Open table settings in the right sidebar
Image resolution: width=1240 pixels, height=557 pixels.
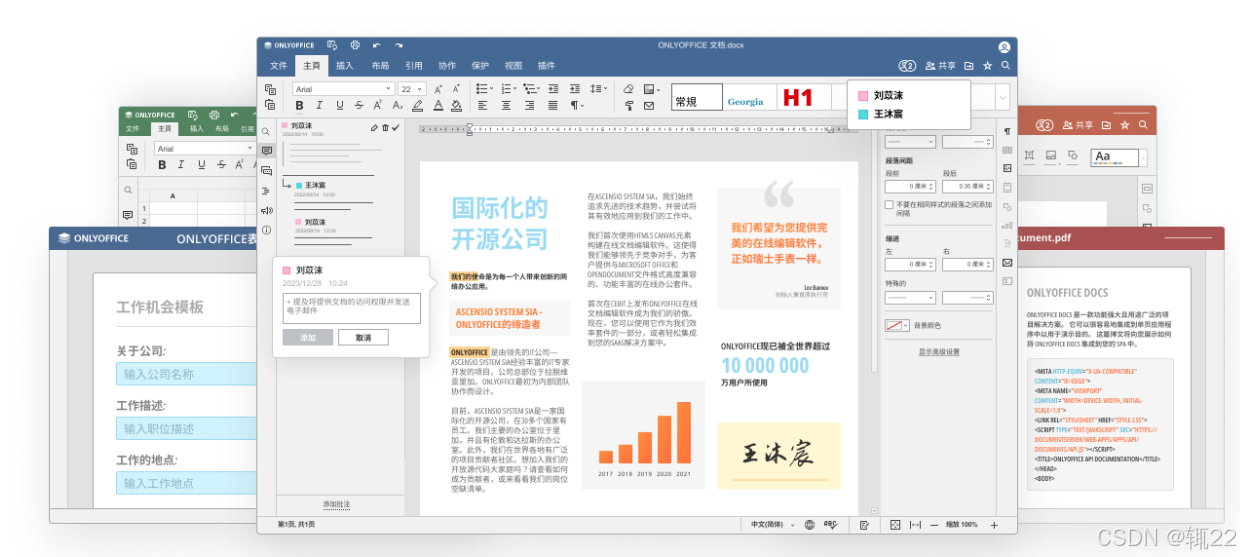click(x=1007, y=150)
